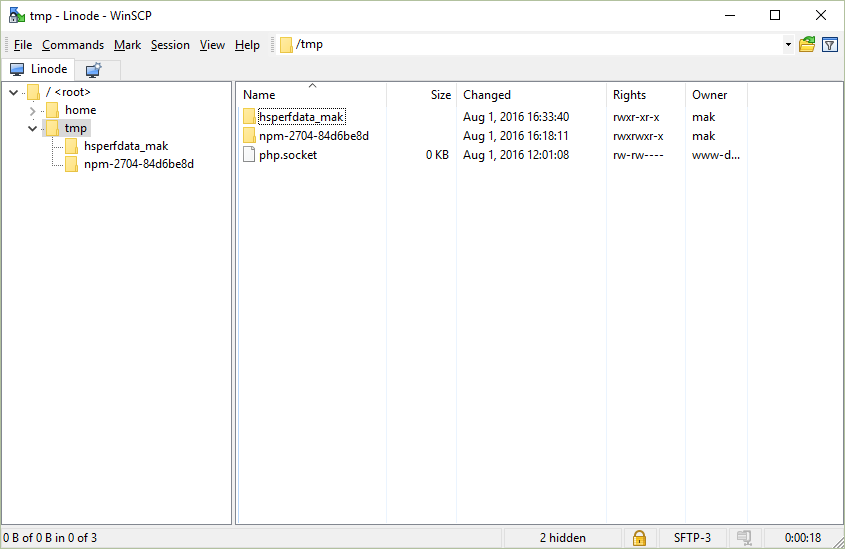The height and width of the screenshot is (549, 845).
Task: Select / <root> in the directory tree
Action: (68, 92)
